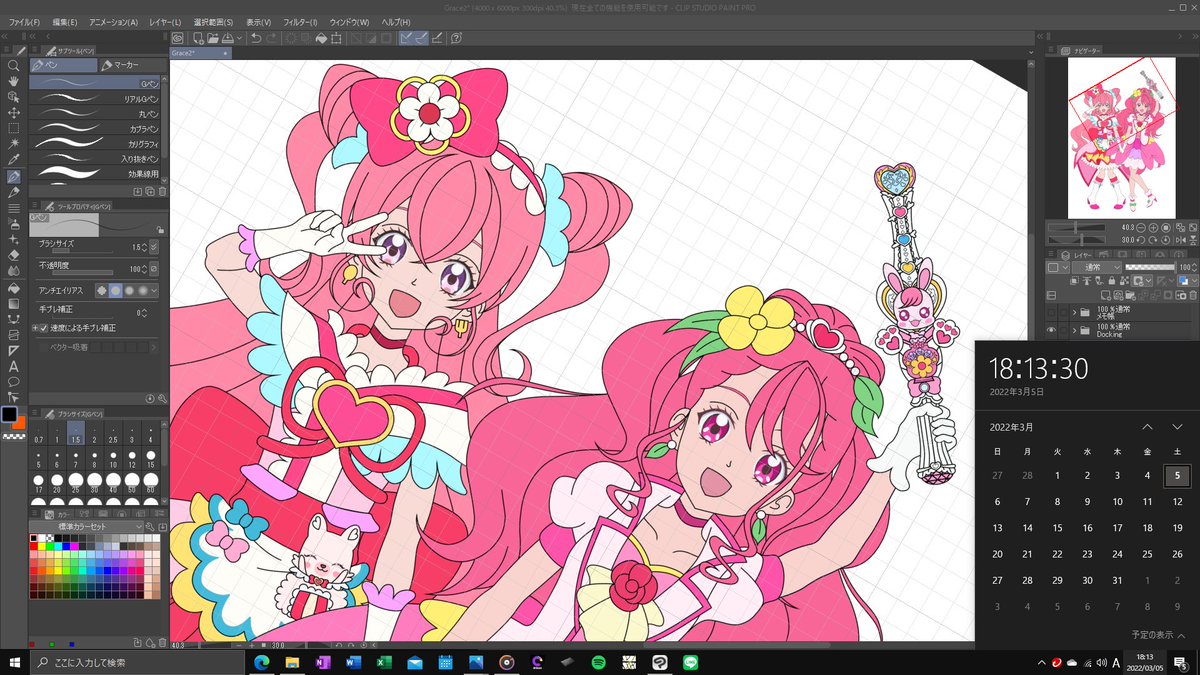
Task: Click Save icon in command bar
Action: coord(228,38)
